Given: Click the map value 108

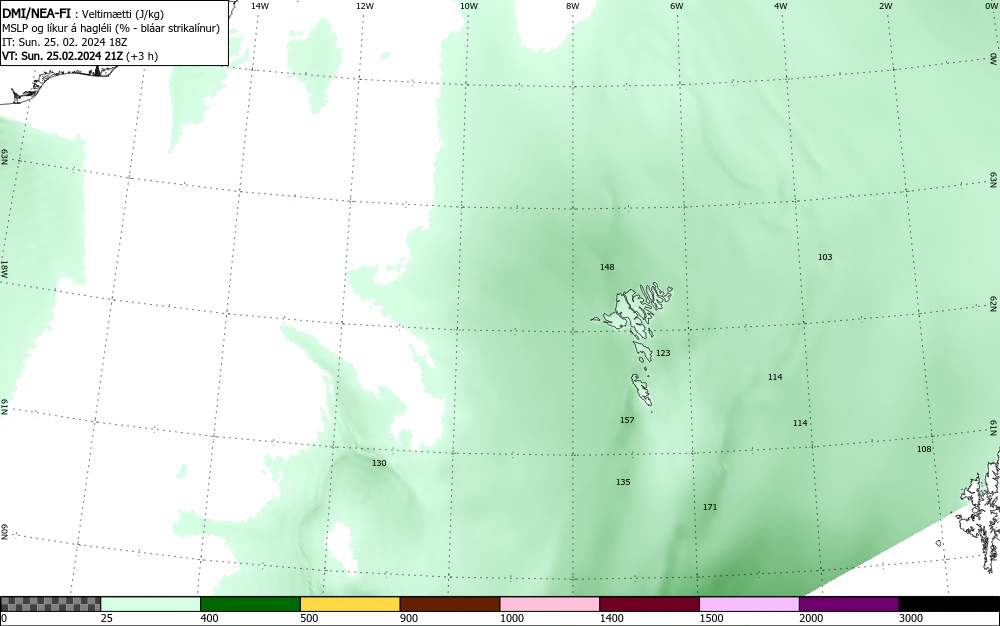Looking at the screenshot, I should click(x=924, y=449).
